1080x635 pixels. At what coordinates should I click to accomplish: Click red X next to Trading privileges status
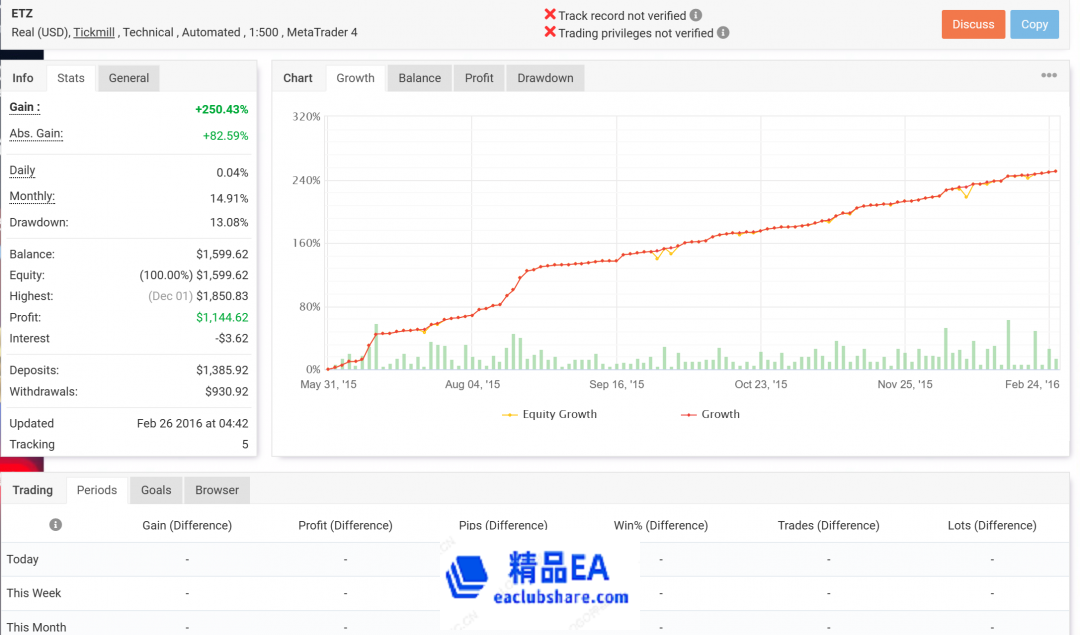click(x=549, y=32)
